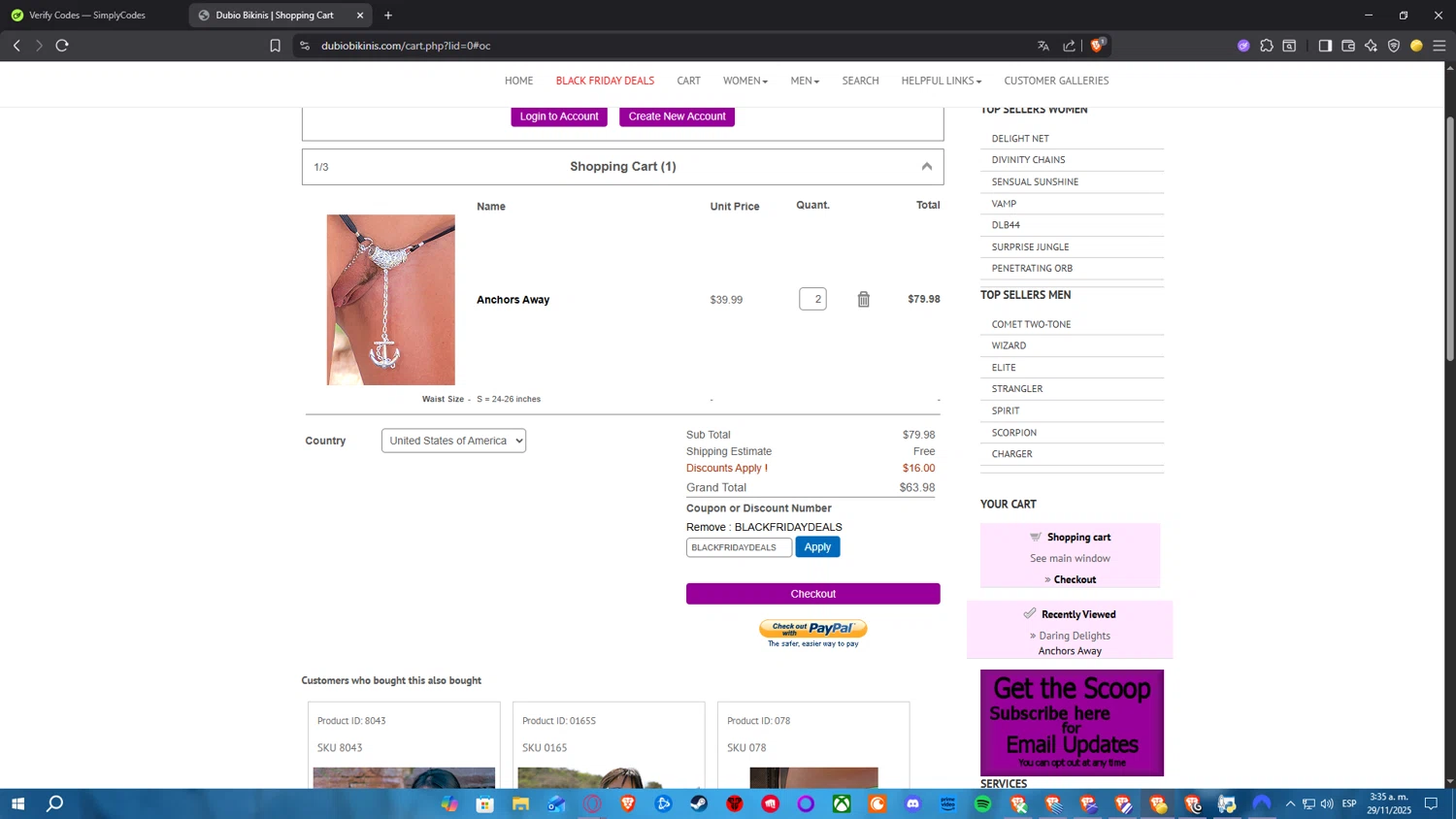The image size is (1456, 819).
Task: Open Brave Leo AI assistant icon
Action: [1371, 46]
